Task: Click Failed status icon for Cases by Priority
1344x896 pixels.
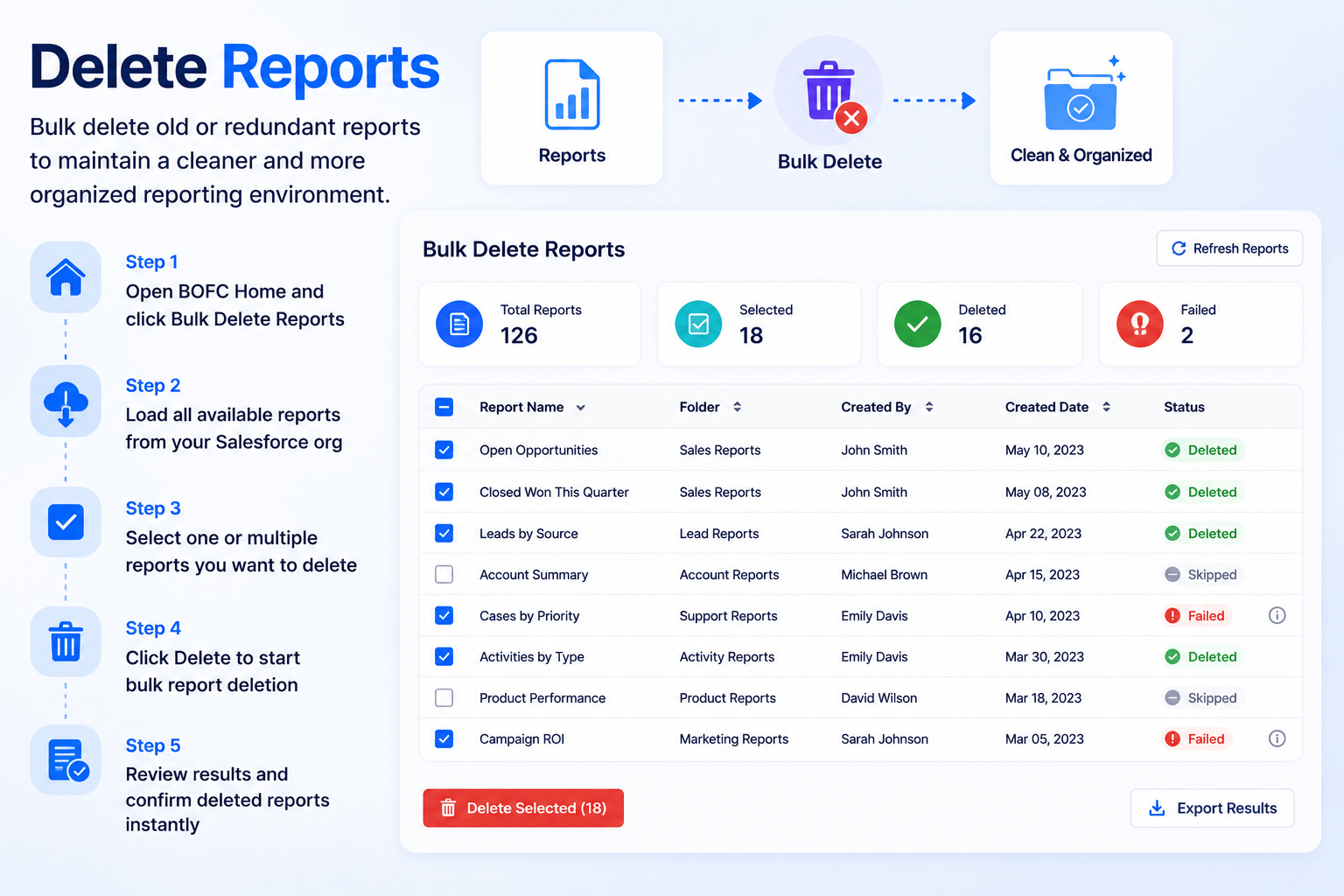Action: click(x=1172, y=615)
